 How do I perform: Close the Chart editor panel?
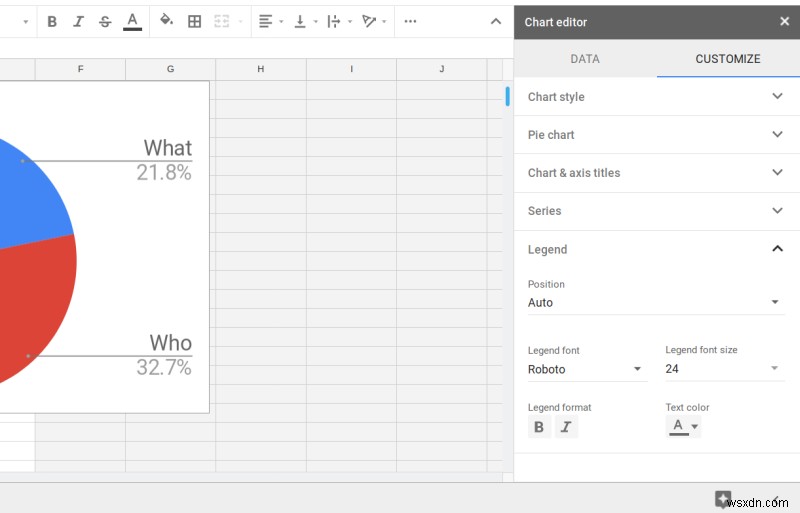(784, 21)
